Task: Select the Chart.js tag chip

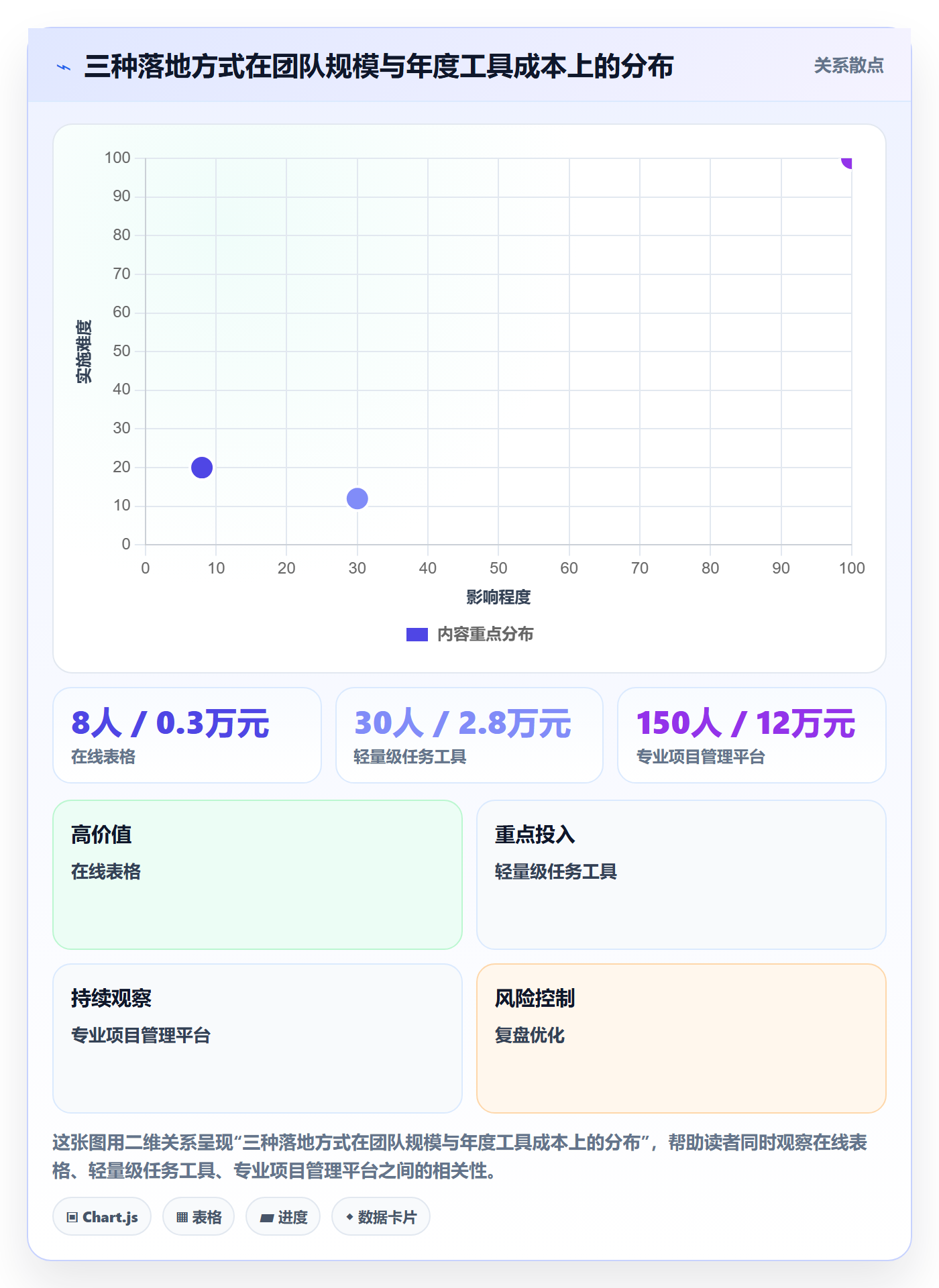Action: coord(102,1217)
